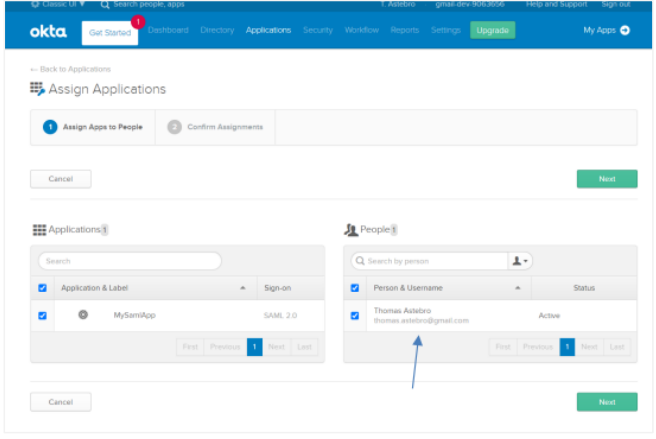The height and width of the screenshot is (439, 656).
Task: Click the red notification badge on Get Started
Action: point(137,21)
